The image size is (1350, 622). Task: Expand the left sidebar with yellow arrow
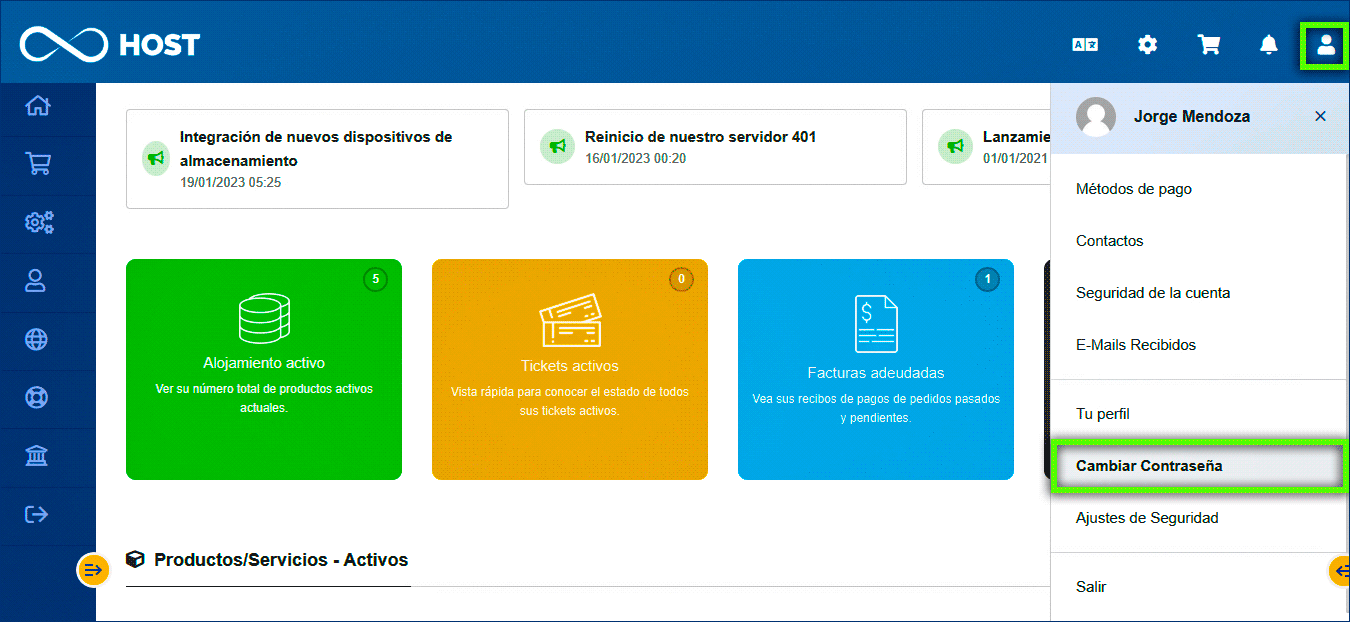tap(93, 570)
